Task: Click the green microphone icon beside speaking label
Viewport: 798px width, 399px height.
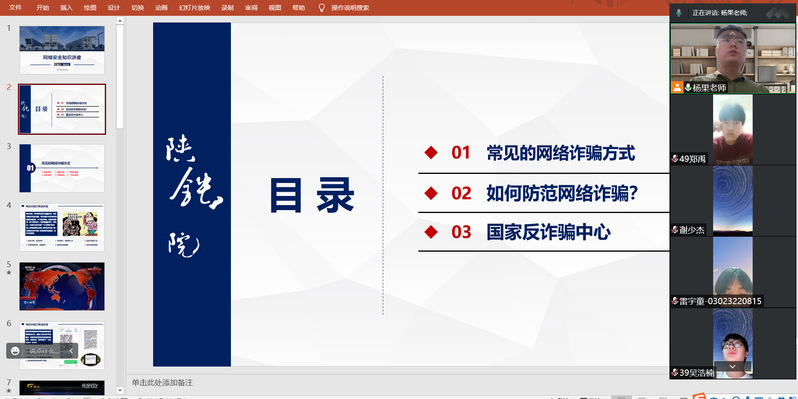Action: [678, 13]
